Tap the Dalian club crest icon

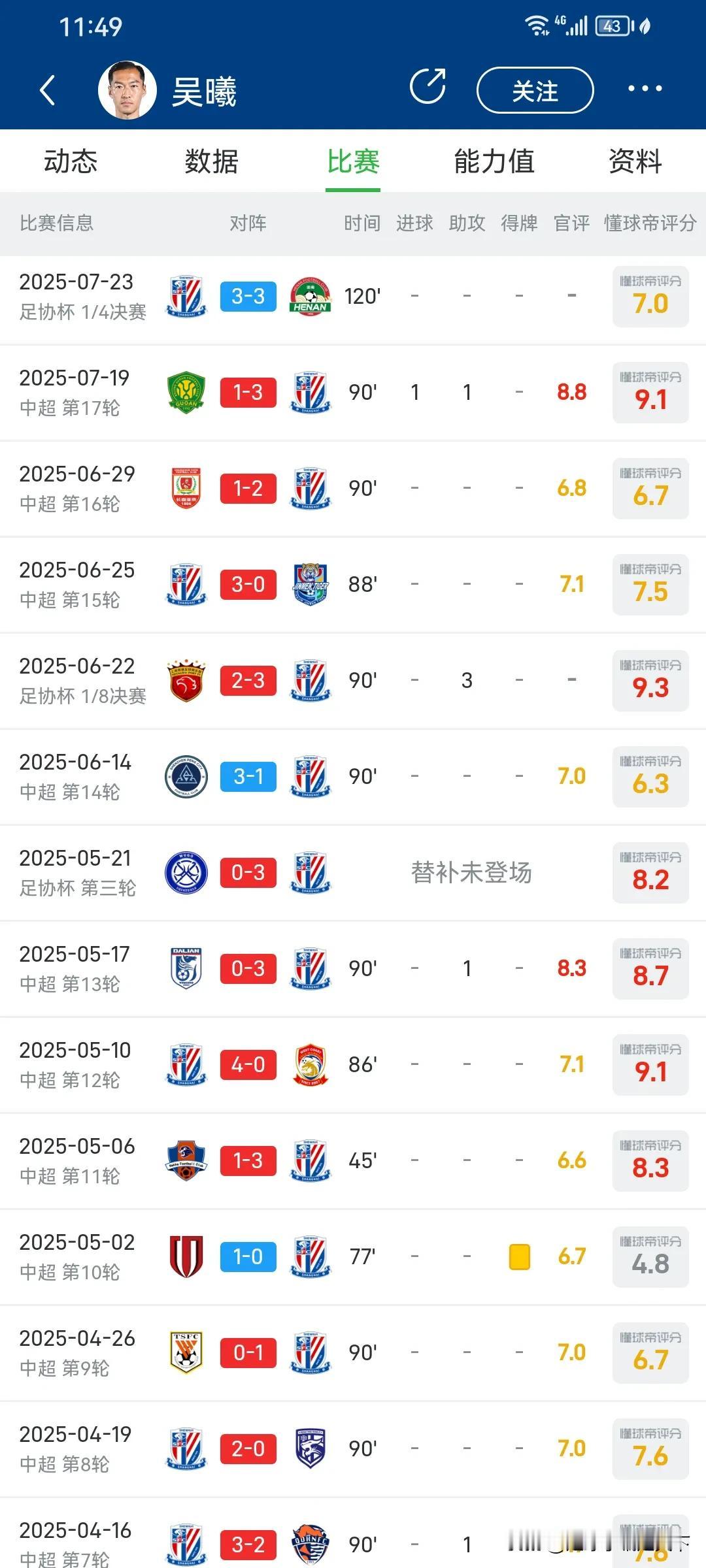click(186, 969)
